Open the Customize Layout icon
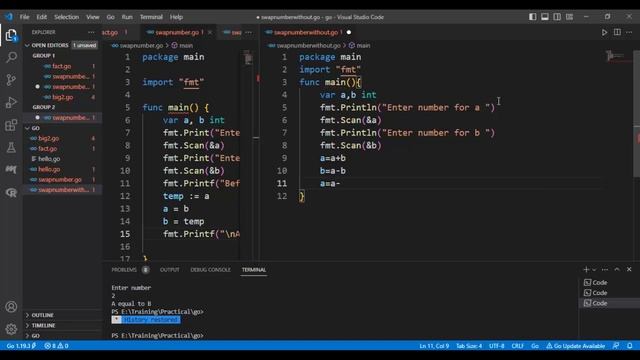Image resolution: width=640 pixels, height=360 pixels. click(x=569, y=17)
